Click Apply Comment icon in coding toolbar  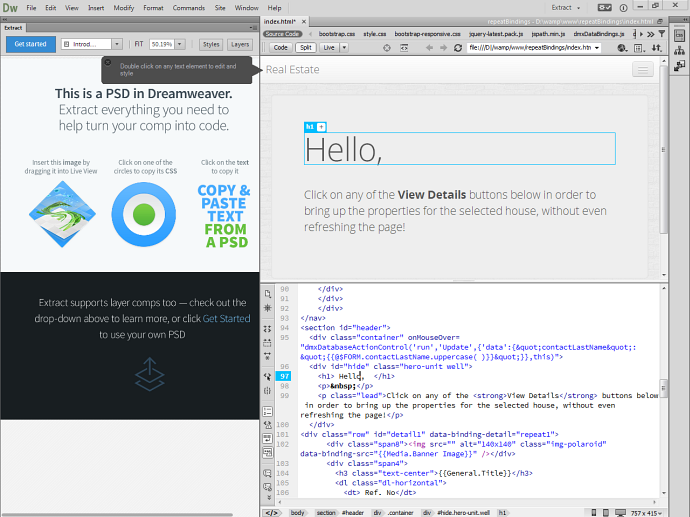coord(268,473)
